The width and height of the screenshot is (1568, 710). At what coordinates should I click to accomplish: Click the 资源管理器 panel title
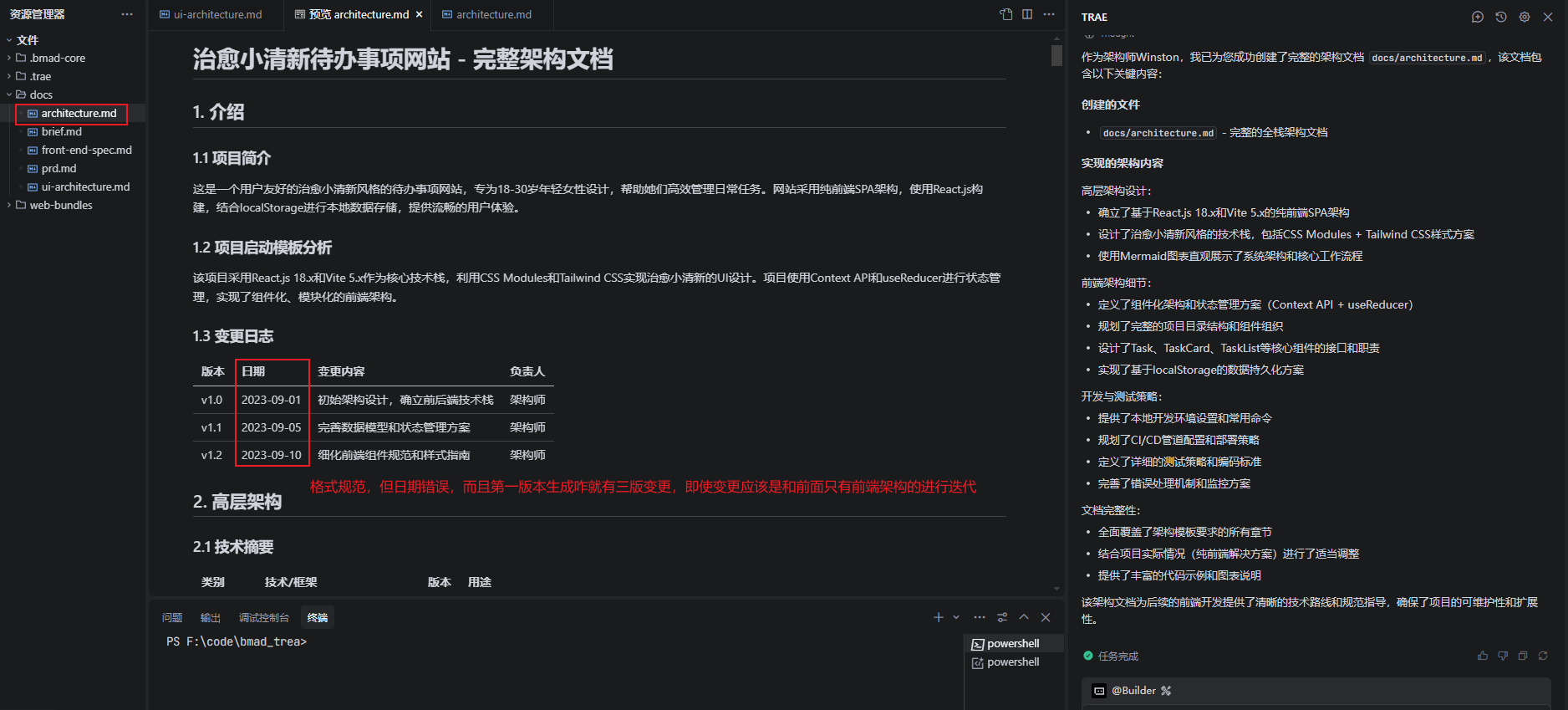tap(38, 14)
